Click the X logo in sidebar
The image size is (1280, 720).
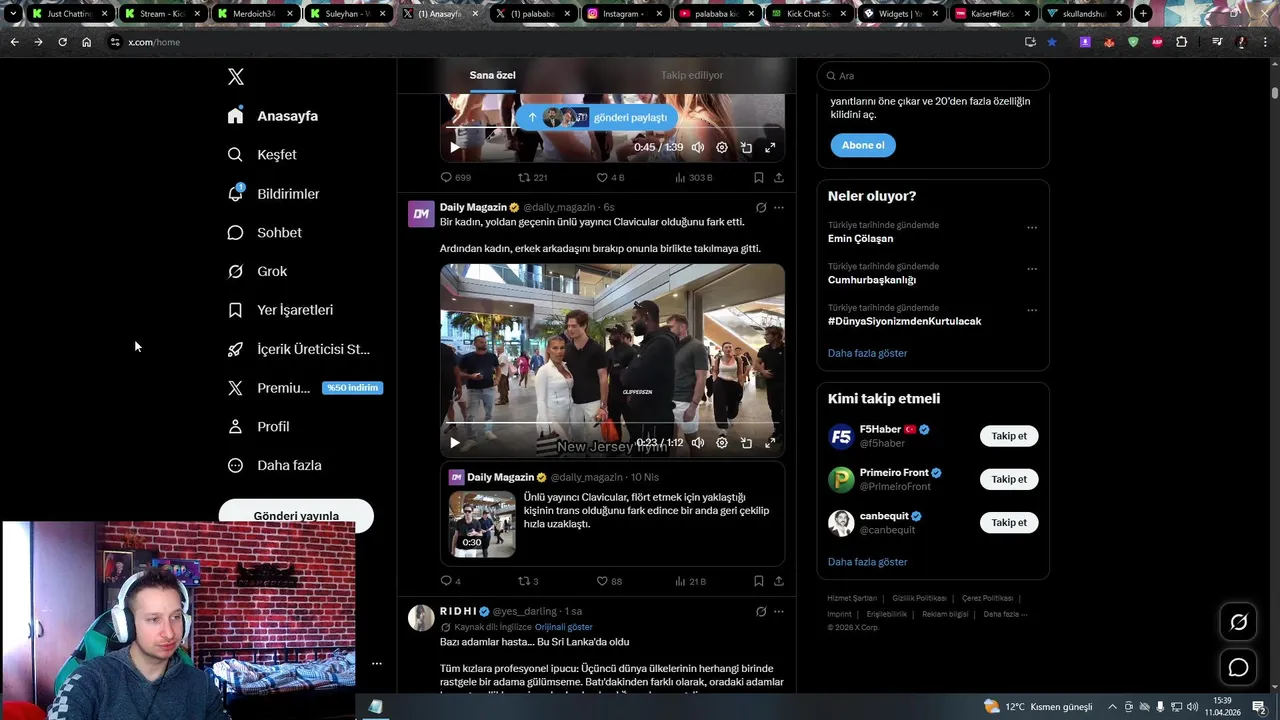click(x=236, y=77)
